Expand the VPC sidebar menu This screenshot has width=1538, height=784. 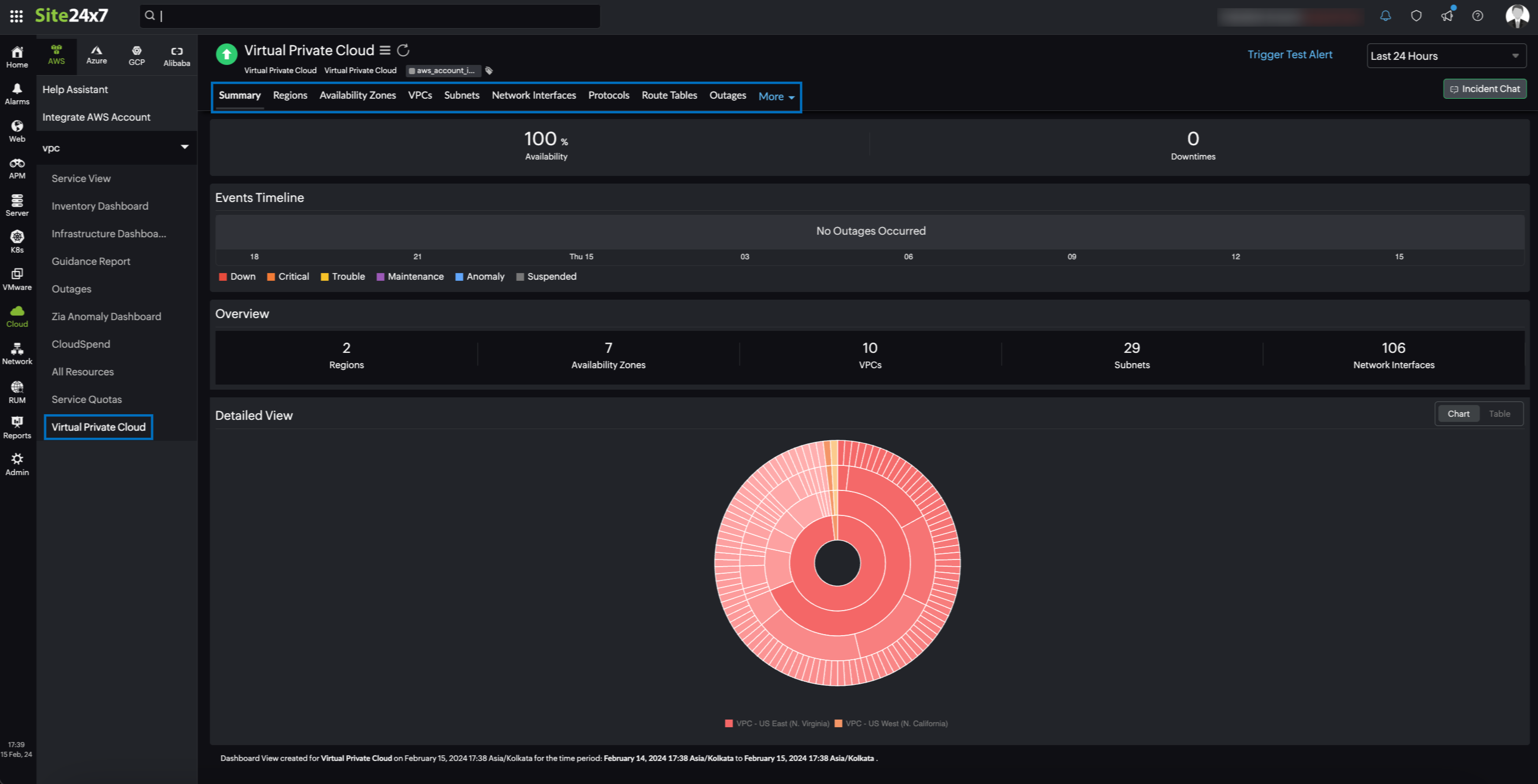(x=184, y=147)
